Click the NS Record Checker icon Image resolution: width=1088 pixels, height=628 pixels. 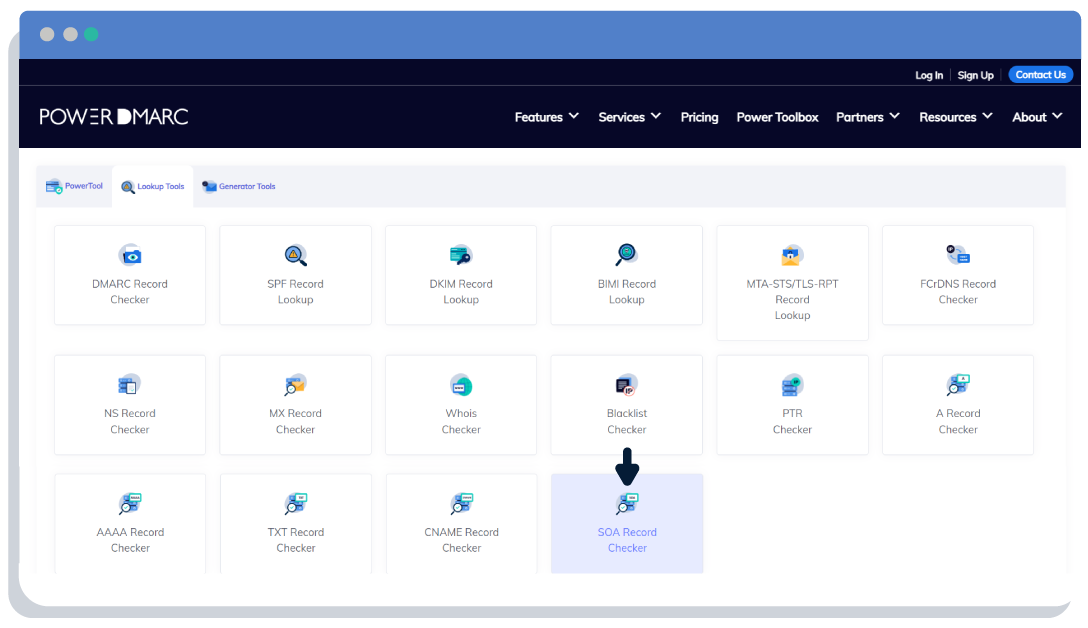pos(129,384)
